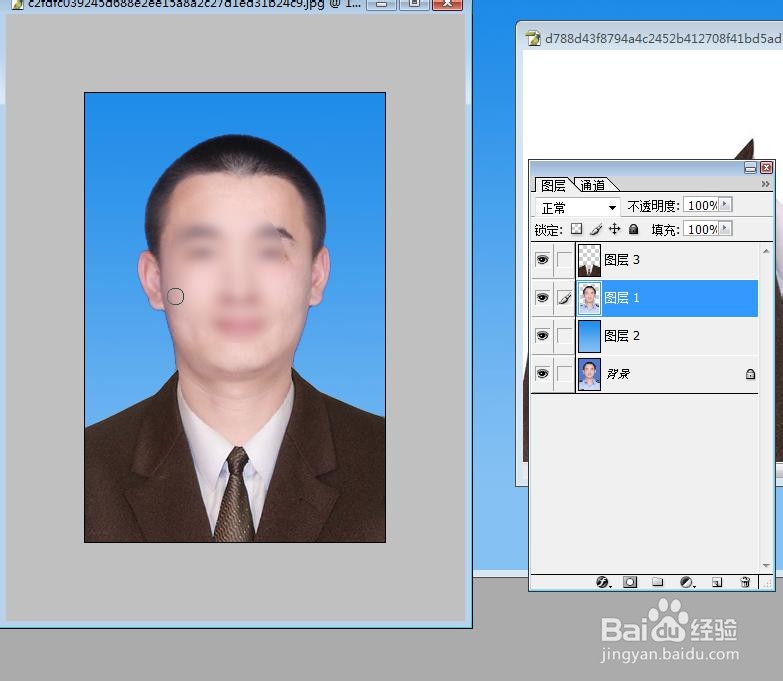Enable lock position move icon
The image size is (783, 681).
pos(615,229)
